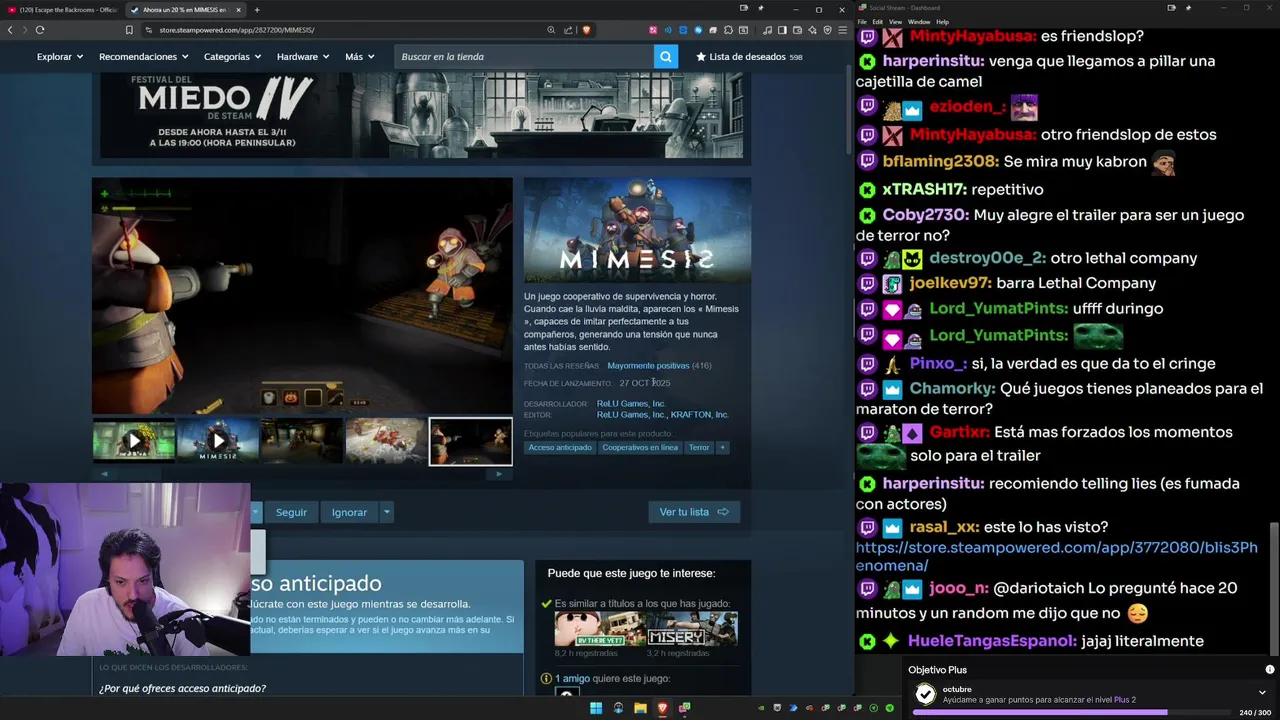Open the dropdown arrow left of Seguir
1280x720 pixels.
(255, 512)
